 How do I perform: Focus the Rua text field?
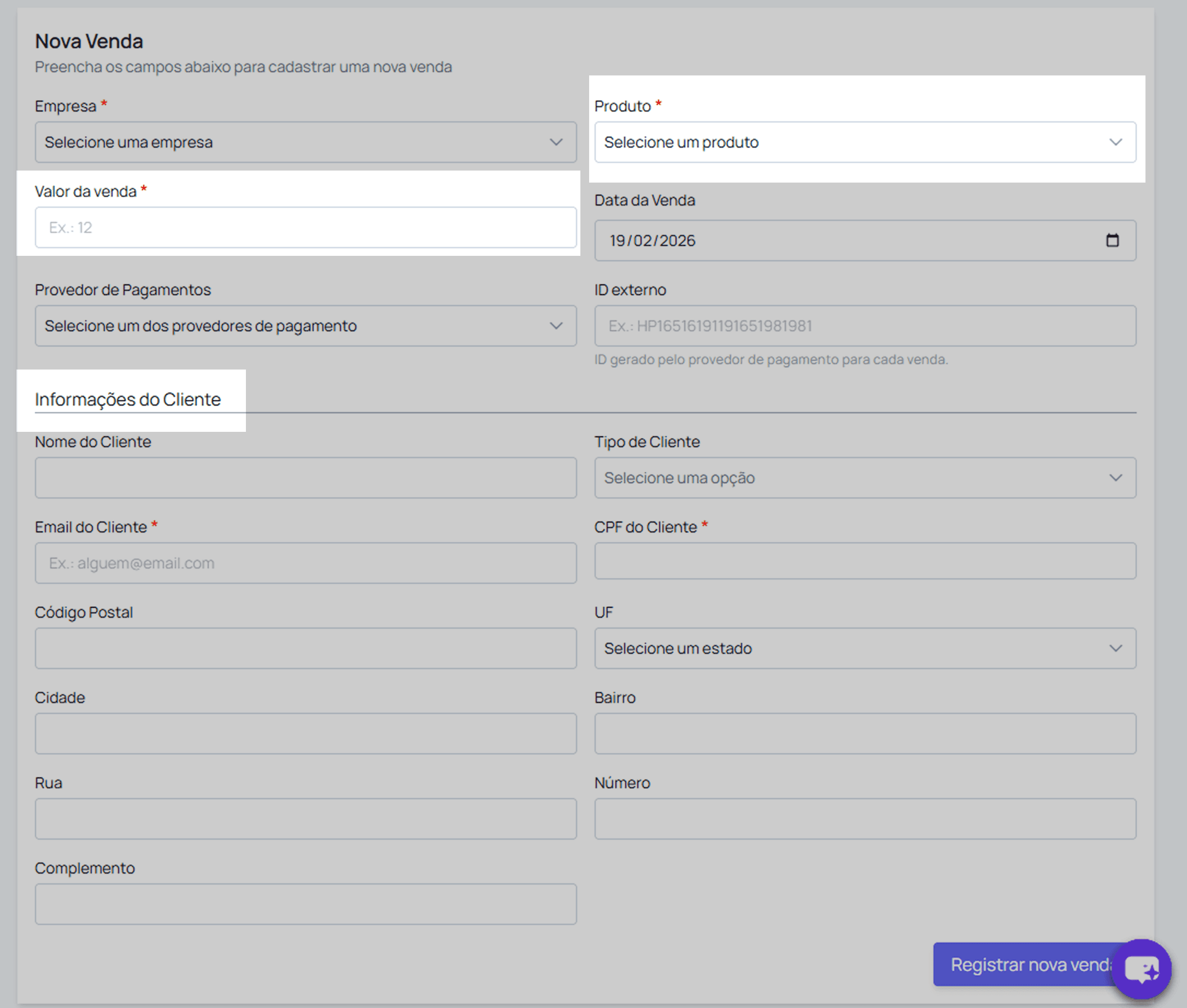pos(305,819)
